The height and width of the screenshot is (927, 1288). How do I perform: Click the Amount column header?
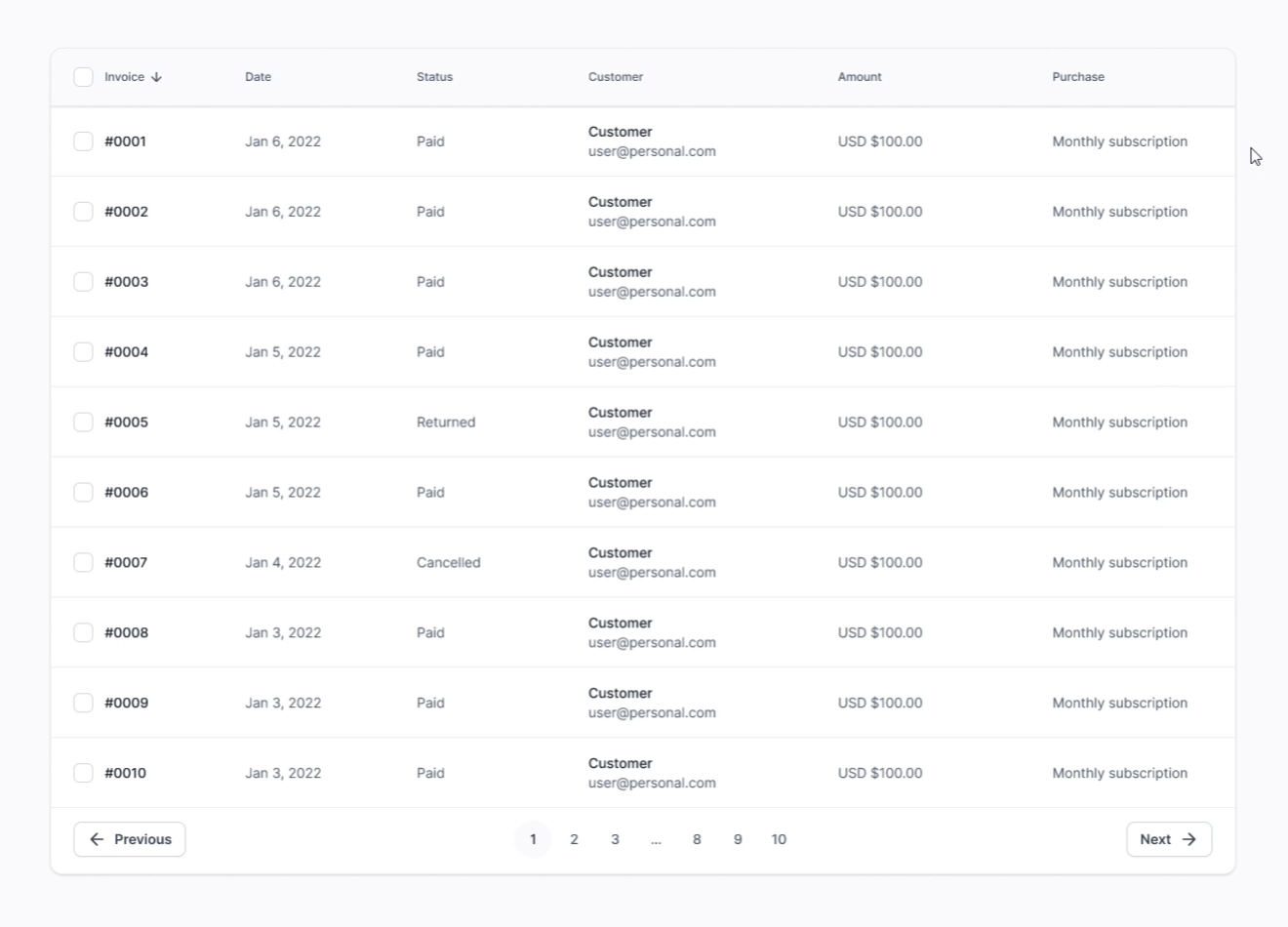859,77
